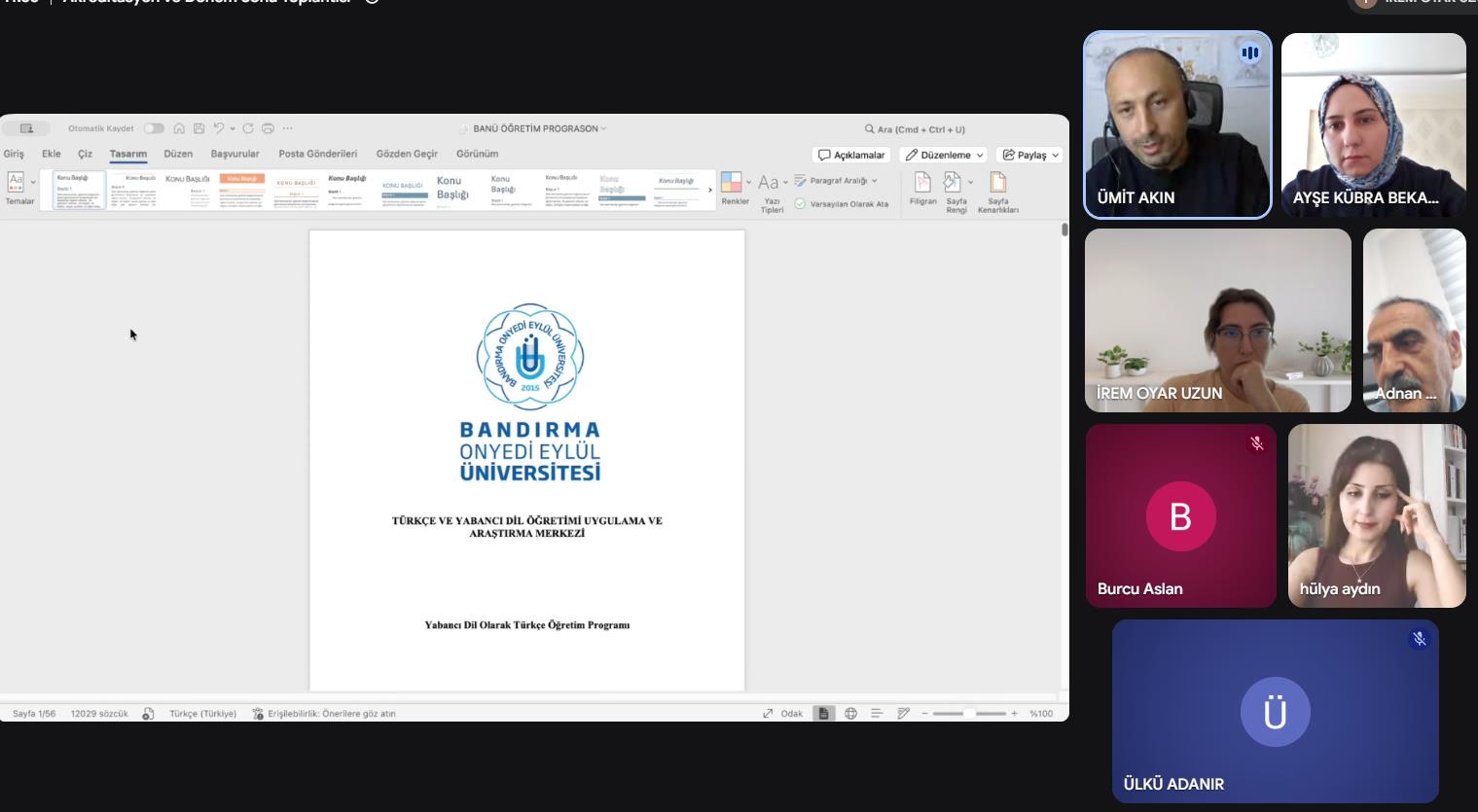This screenshot has width=1478, height=812.
Task: Add a Filigran watermark
Action: tap(922, 189)
